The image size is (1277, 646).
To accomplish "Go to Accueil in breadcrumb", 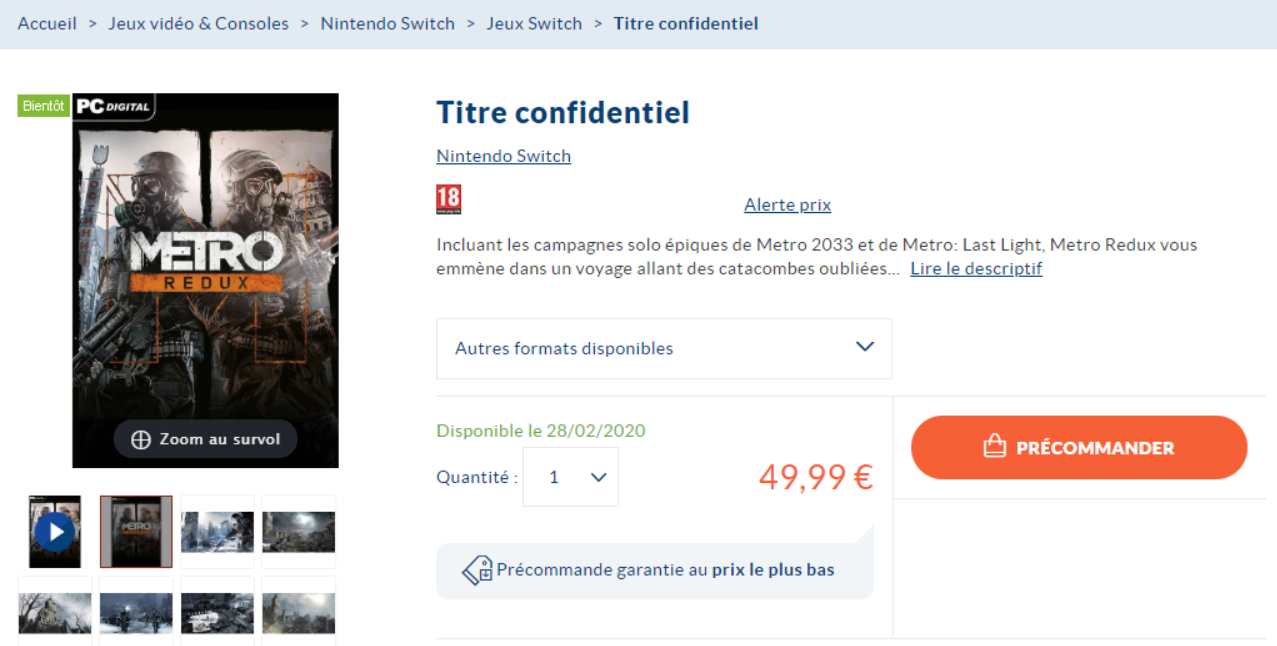I will point(47,23).
